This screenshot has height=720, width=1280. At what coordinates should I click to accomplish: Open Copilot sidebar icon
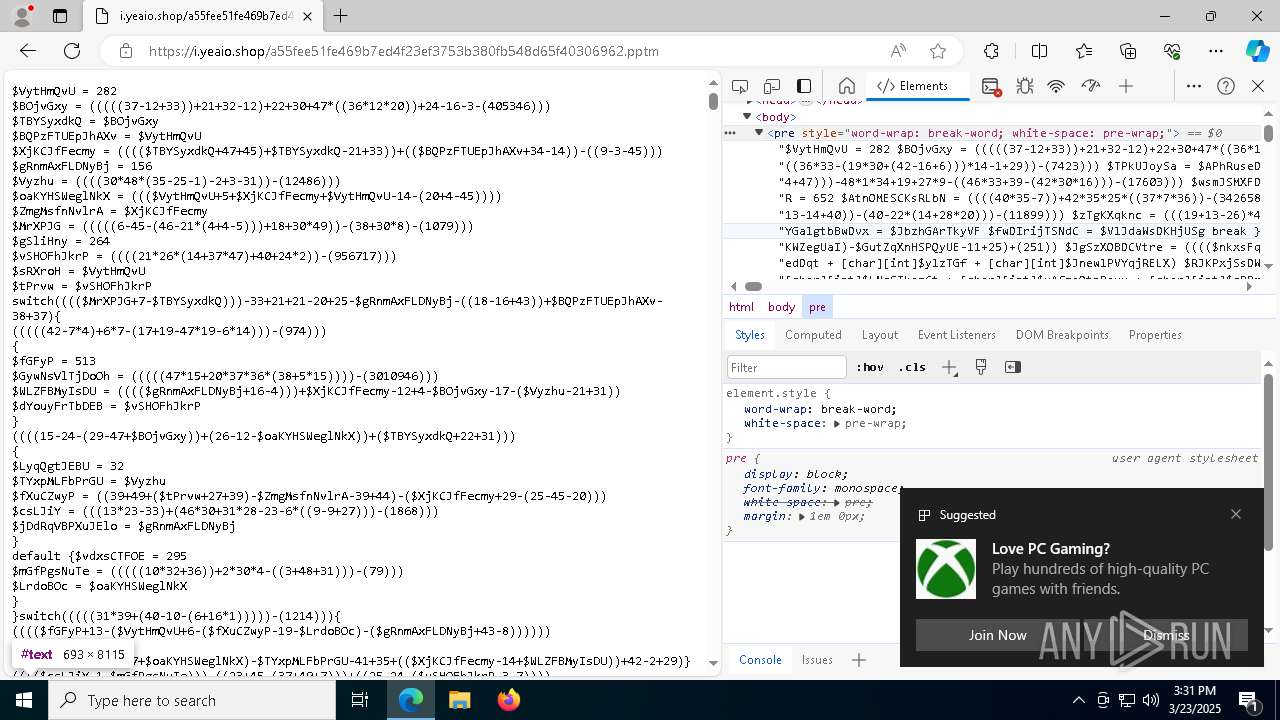point(1257,51)
